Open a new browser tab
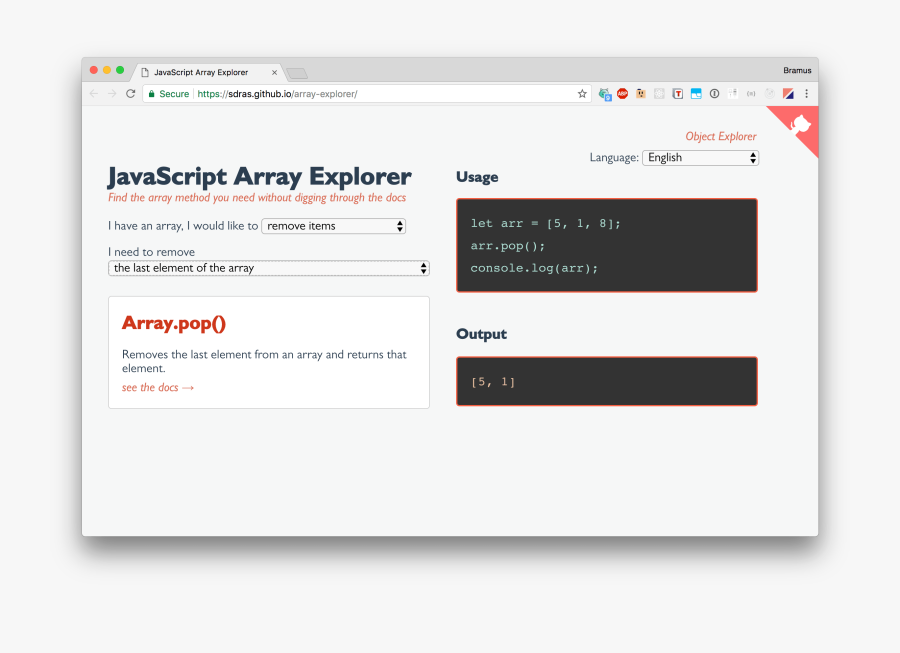 click(297, 73)
